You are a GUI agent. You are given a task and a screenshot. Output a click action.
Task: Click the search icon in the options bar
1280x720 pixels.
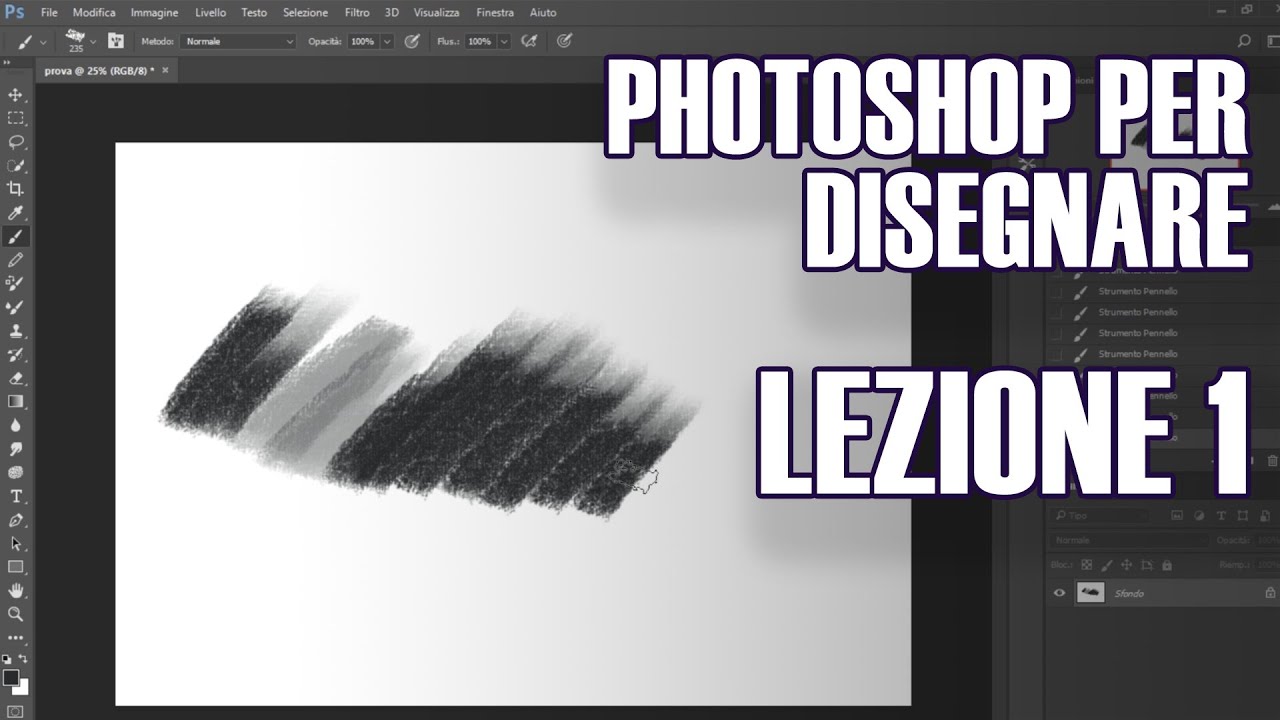coord(1244,41)
